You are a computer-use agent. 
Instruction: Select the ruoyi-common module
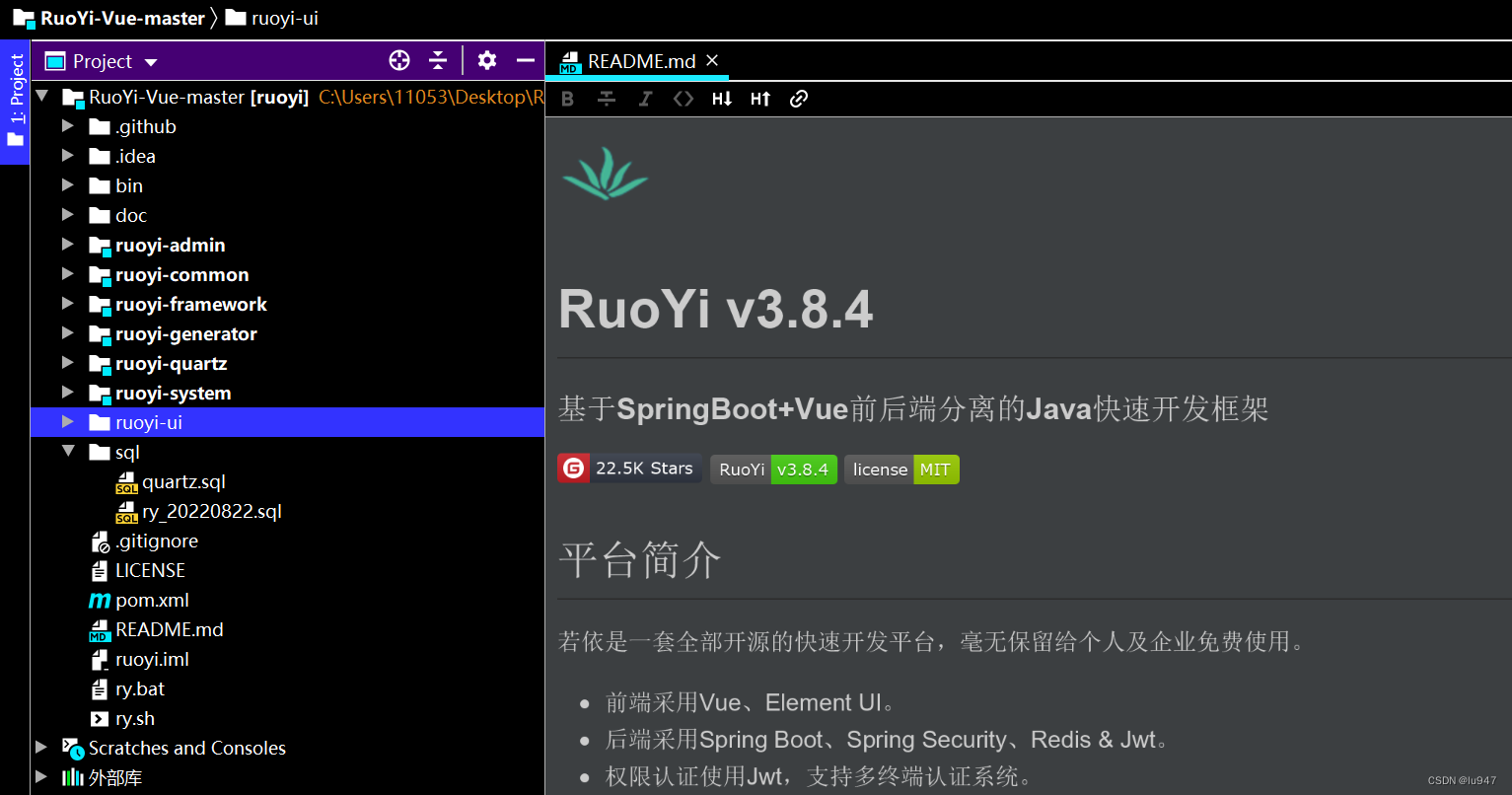pyautogui.click(x=169, y=274)
